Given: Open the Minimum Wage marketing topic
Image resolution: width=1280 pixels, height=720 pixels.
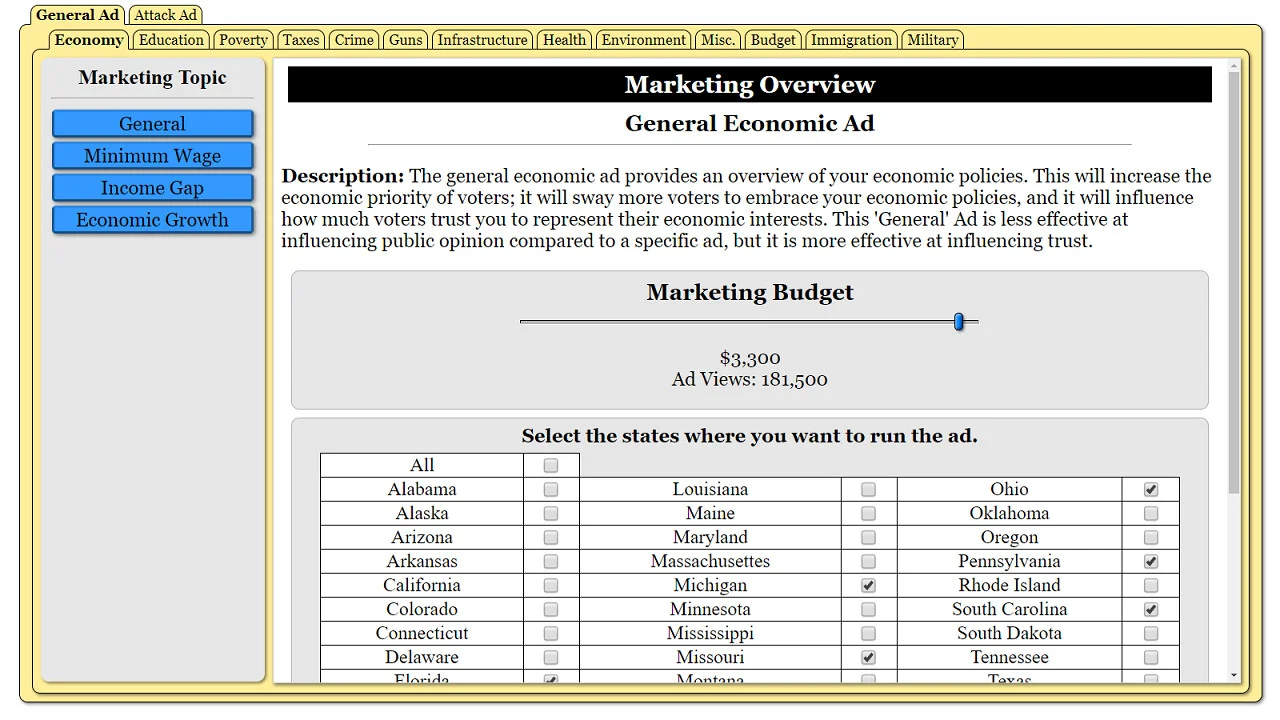Looking at the screenshot, I should pyautogui.click(x=152, y=156).
